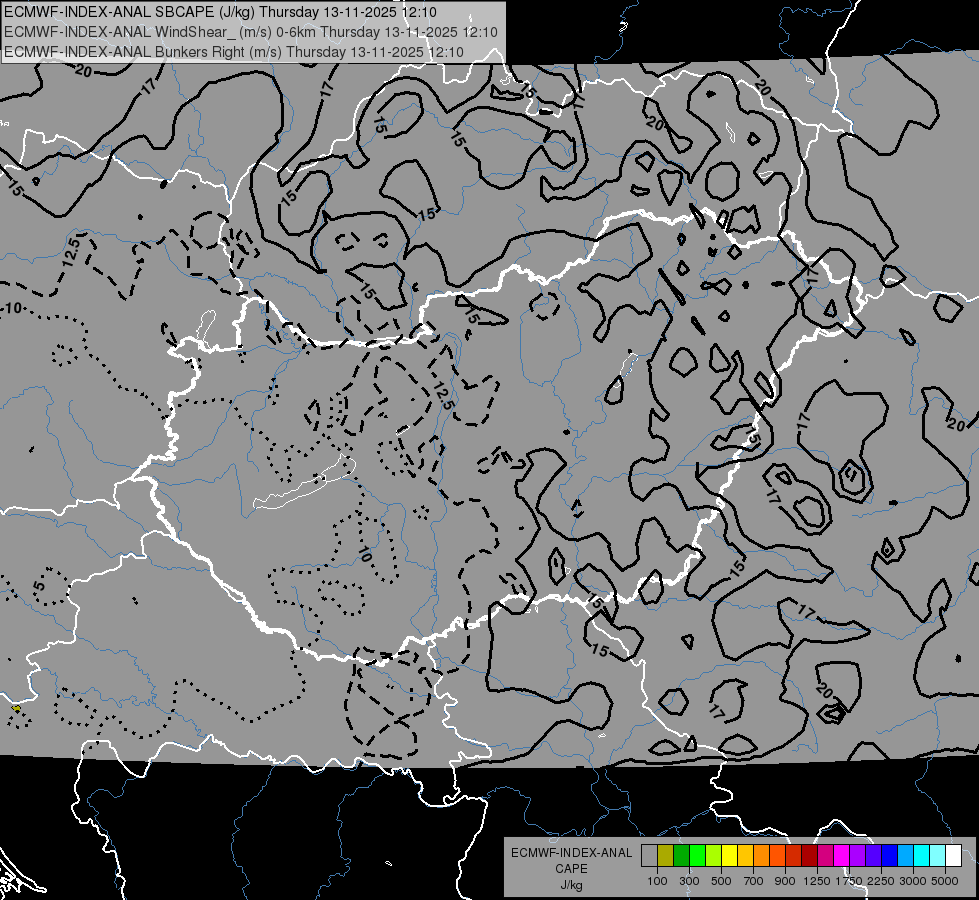
Task: Select the pure yellow legend swatch
Action: click(x=729, y=855)
